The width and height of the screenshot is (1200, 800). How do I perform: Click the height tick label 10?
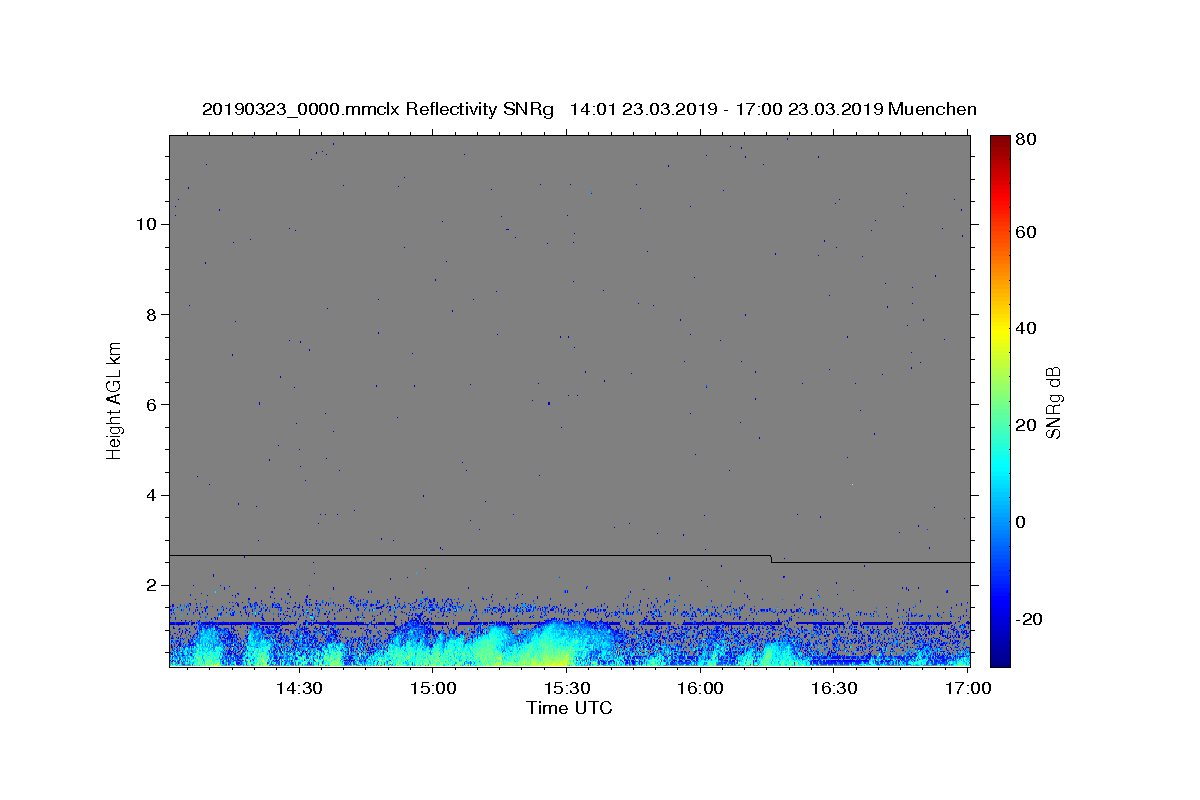pyautogui.click(x=147, y=224)
